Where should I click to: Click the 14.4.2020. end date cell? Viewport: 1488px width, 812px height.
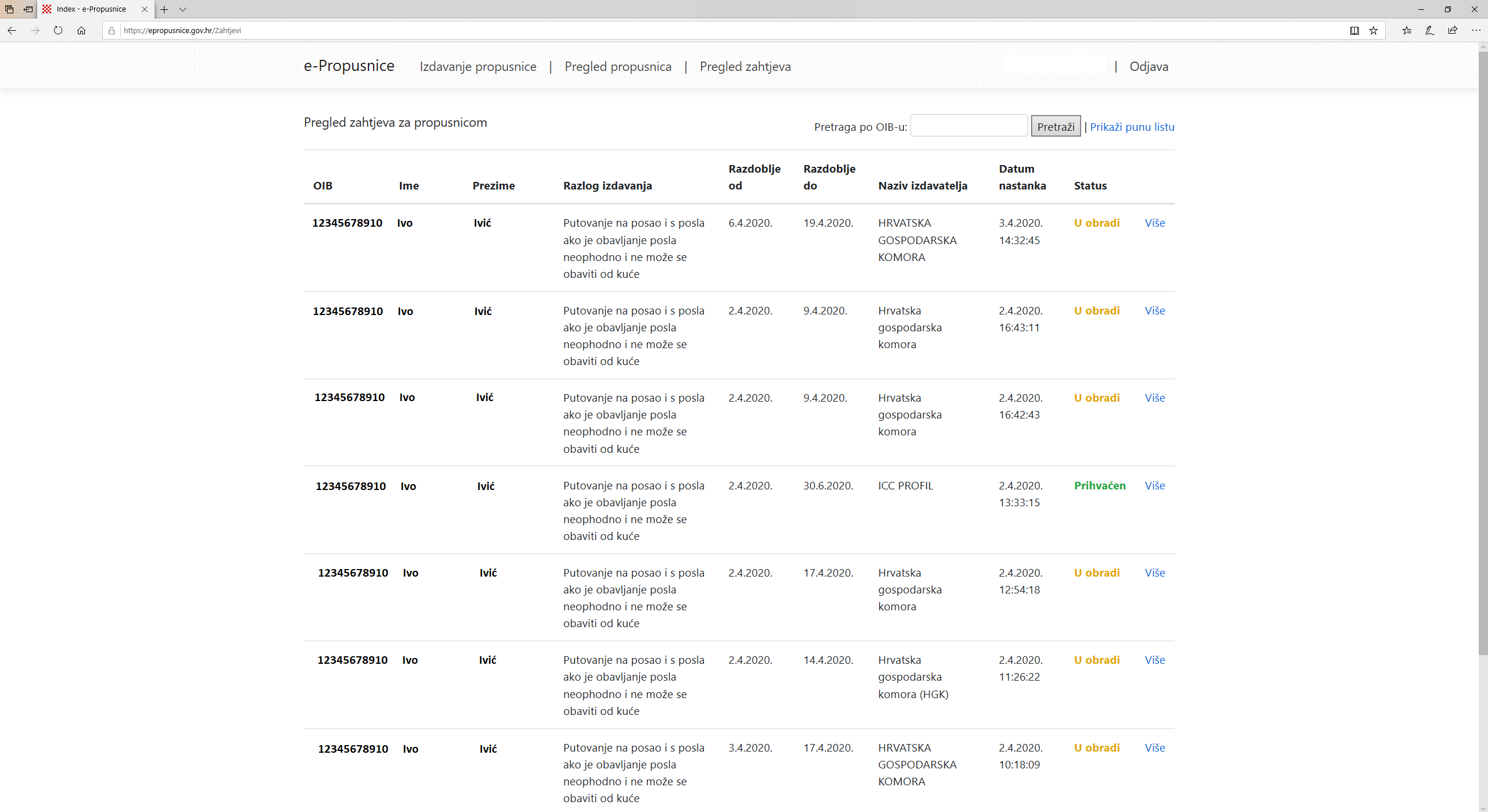click(x=828, y=660)
